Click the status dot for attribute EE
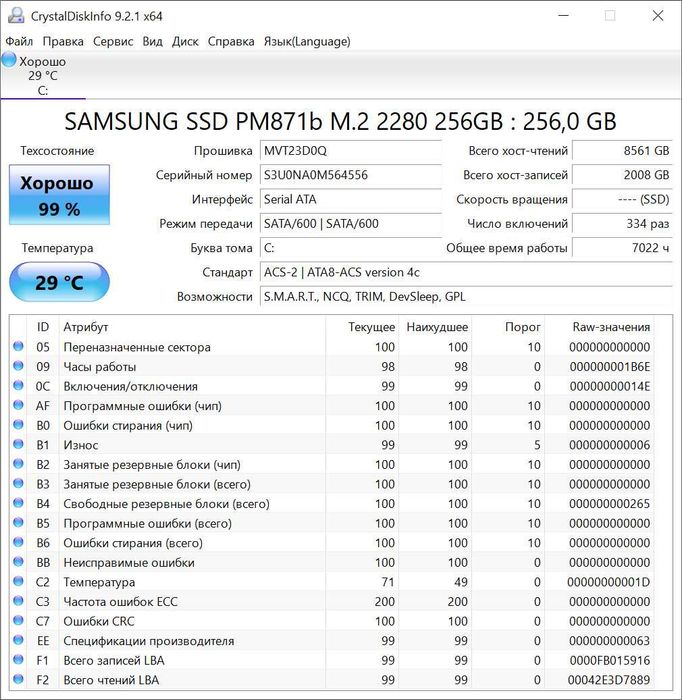This screenshot has width=682, height=700. pos(18,640)
